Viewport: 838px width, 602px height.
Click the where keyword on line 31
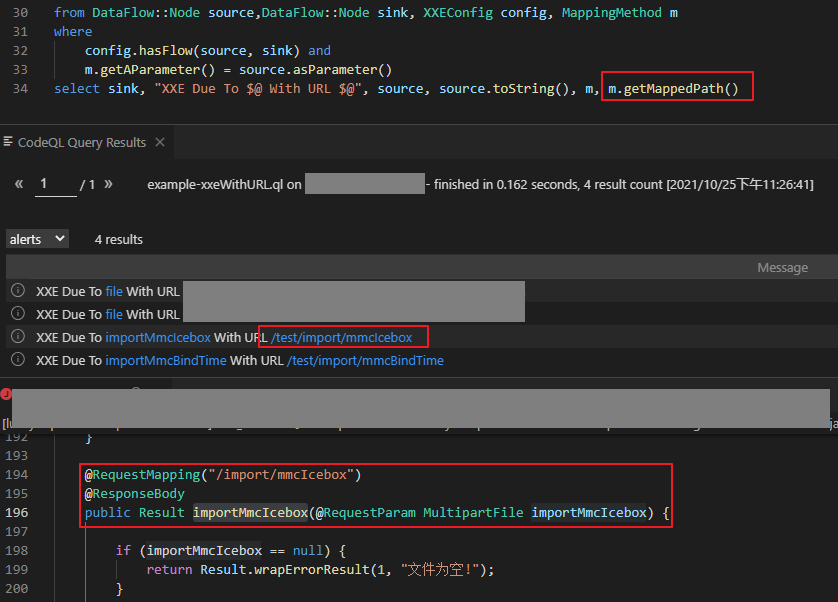[73, 32]
